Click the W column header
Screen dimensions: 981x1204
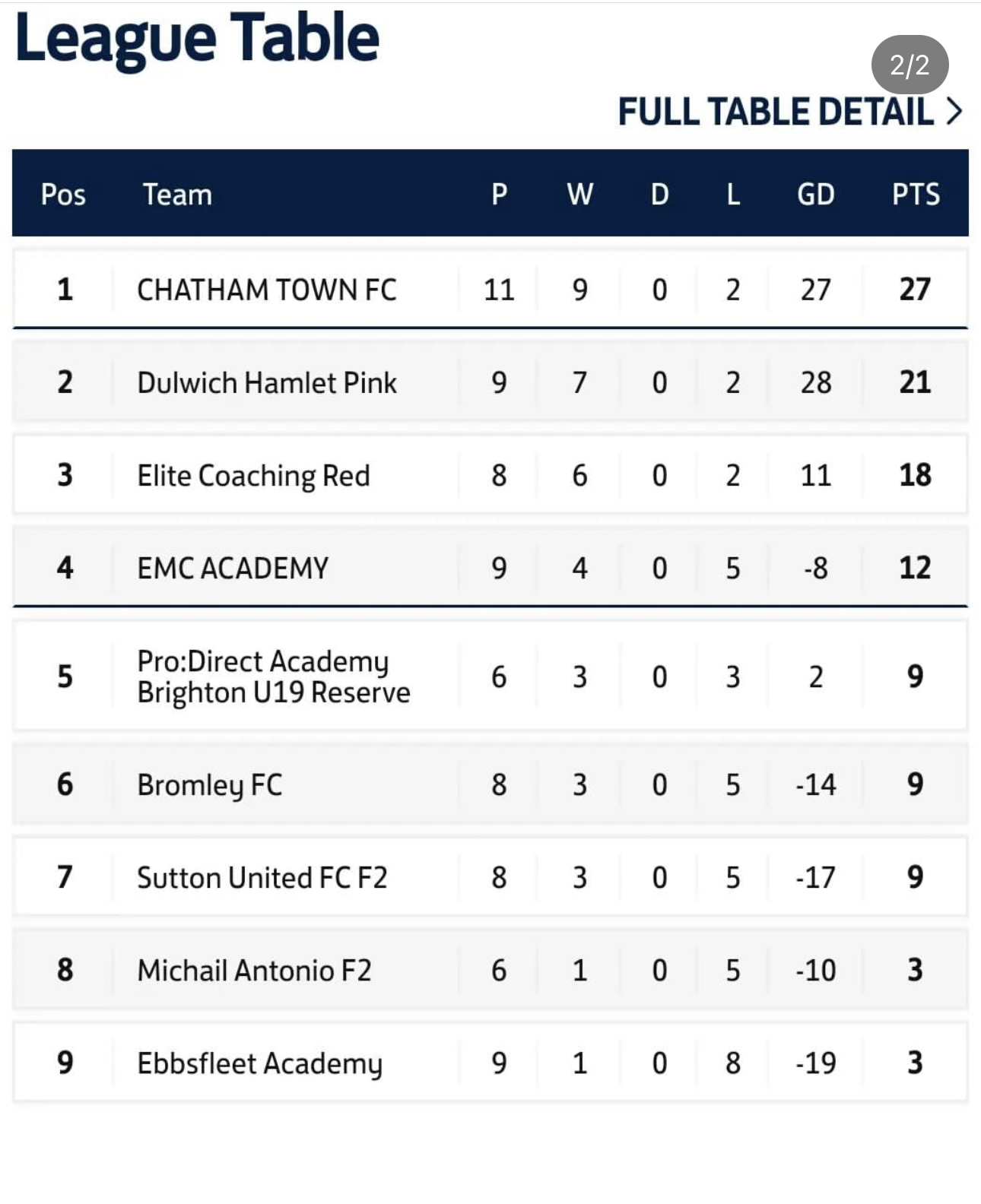point(579,195)
